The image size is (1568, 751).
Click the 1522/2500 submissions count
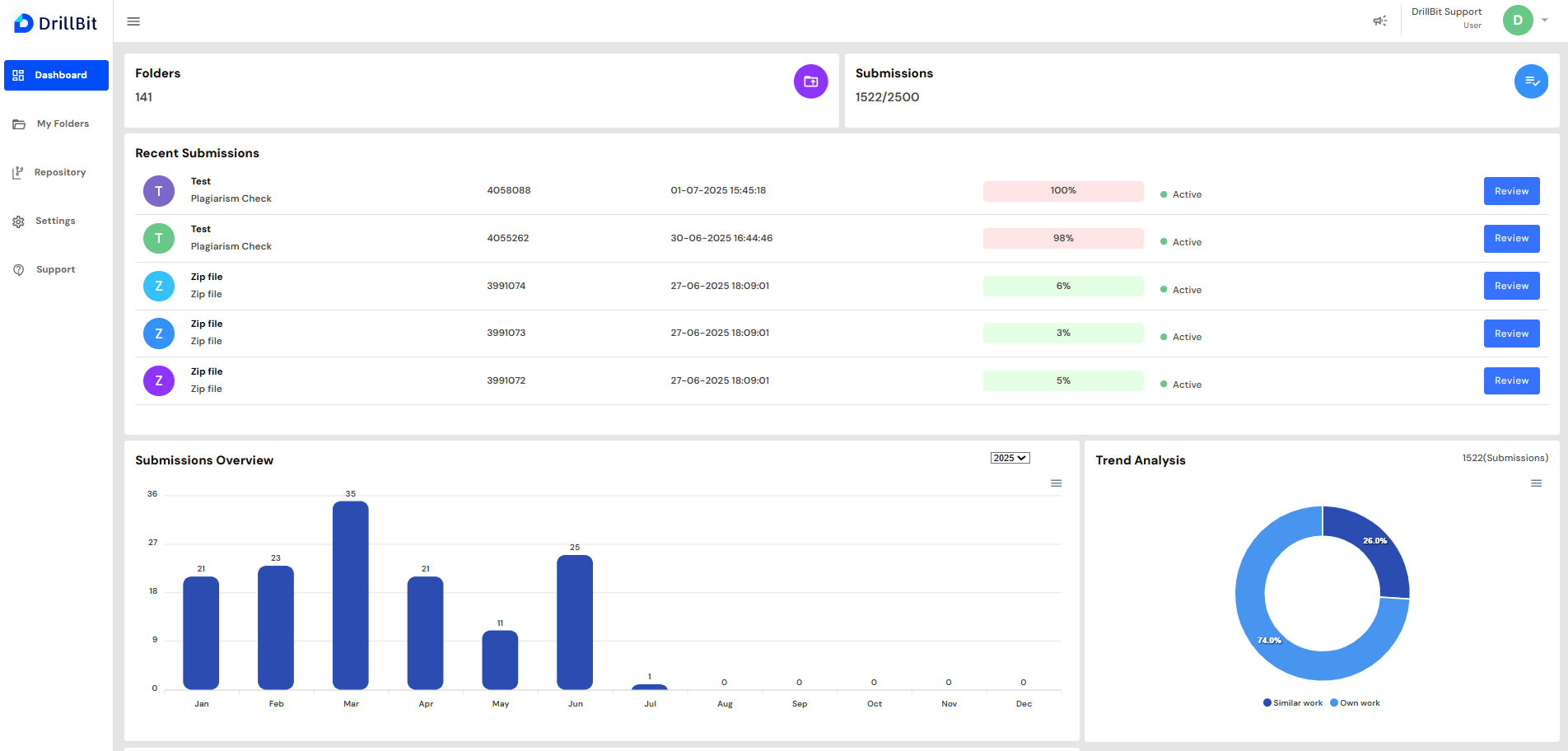(887, 97)
